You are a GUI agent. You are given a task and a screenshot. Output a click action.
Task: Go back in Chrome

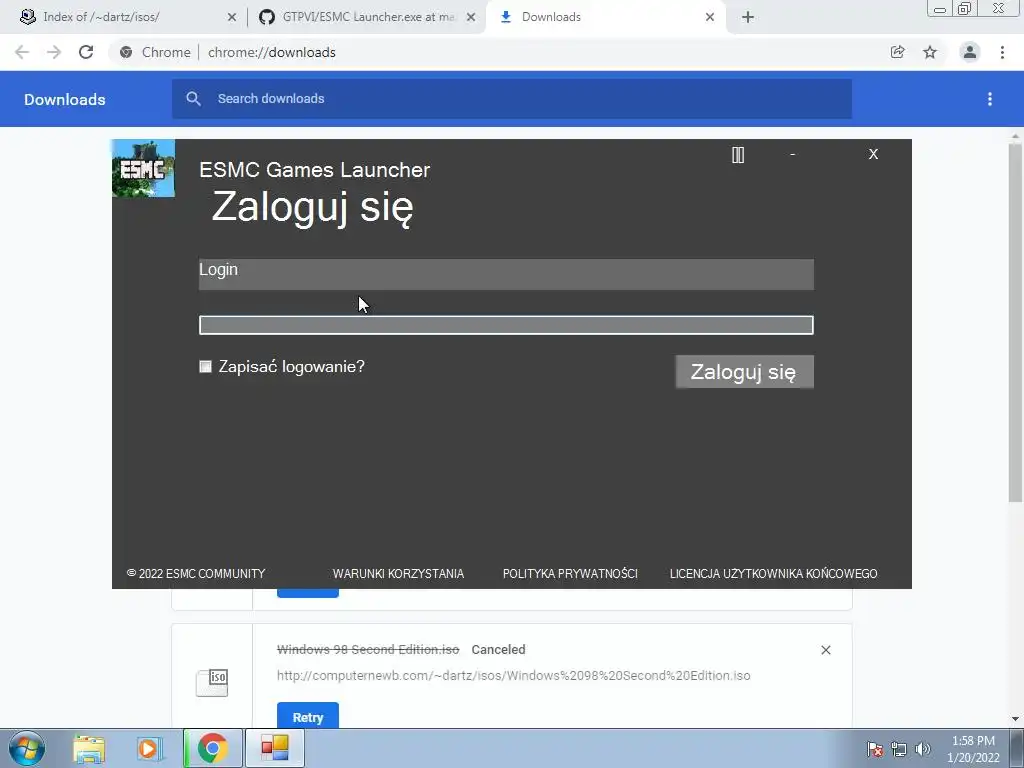(x=22, y=52)
